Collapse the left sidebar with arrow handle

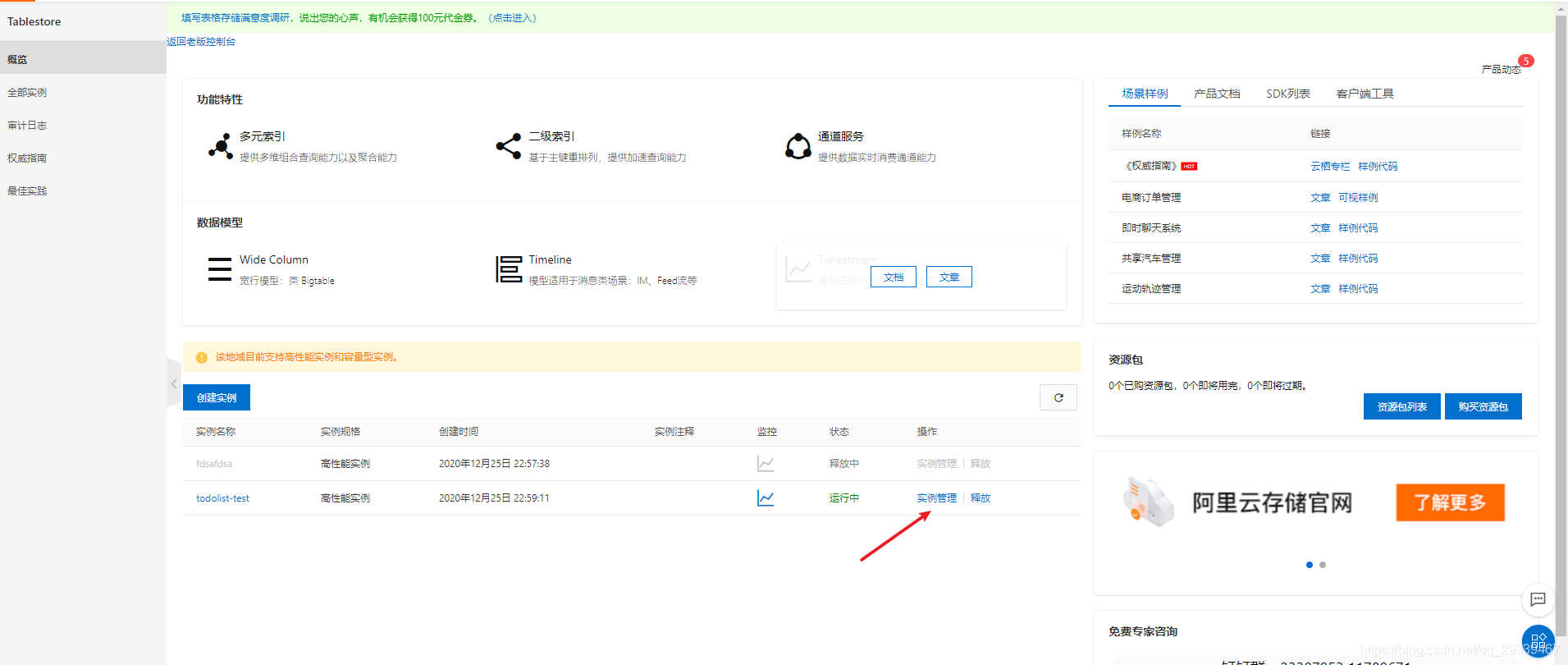(x=174, y=383)
